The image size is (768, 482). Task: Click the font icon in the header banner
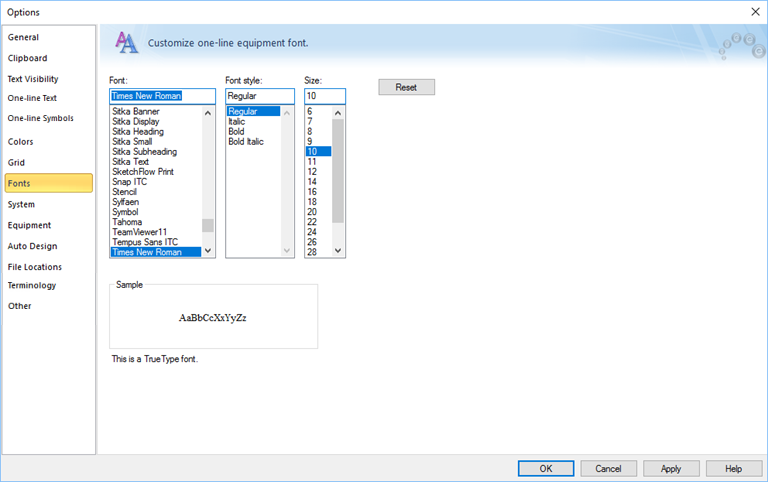pyautogui.click(x=126, y=42)
